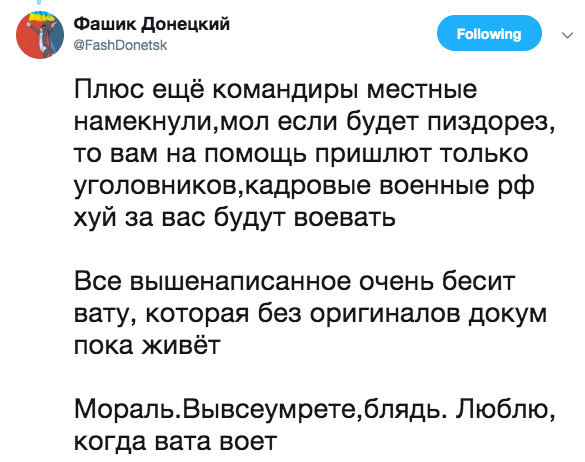
Task: Click the word оригиналов in the tweet
Action: click(385, 315)
